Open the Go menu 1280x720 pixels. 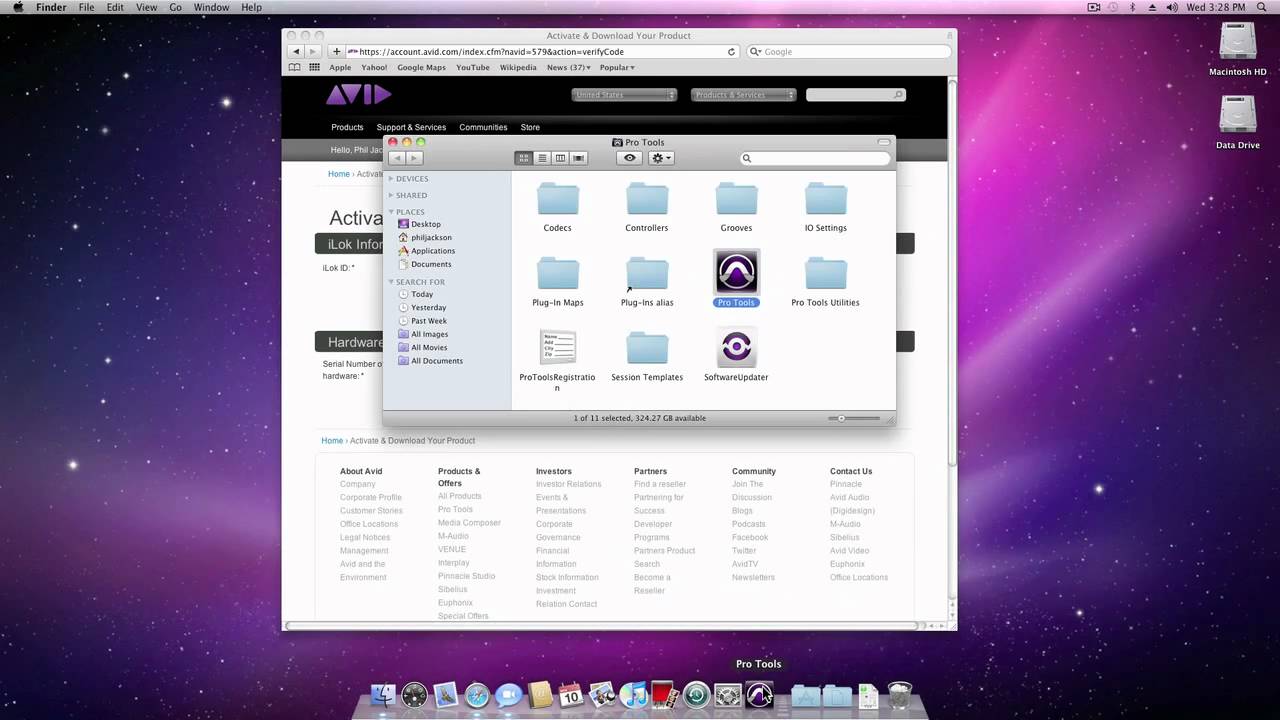(x=176, y=7)
